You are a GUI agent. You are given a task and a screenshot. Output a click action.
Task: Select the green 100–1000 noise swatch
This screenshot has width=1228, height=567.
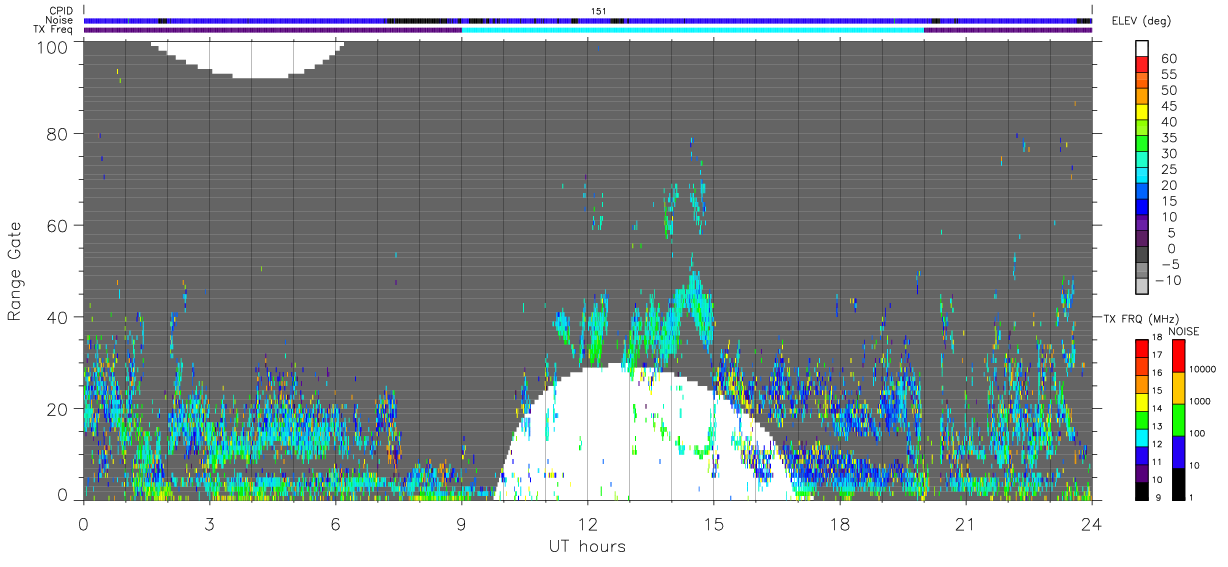[1179, 419]
